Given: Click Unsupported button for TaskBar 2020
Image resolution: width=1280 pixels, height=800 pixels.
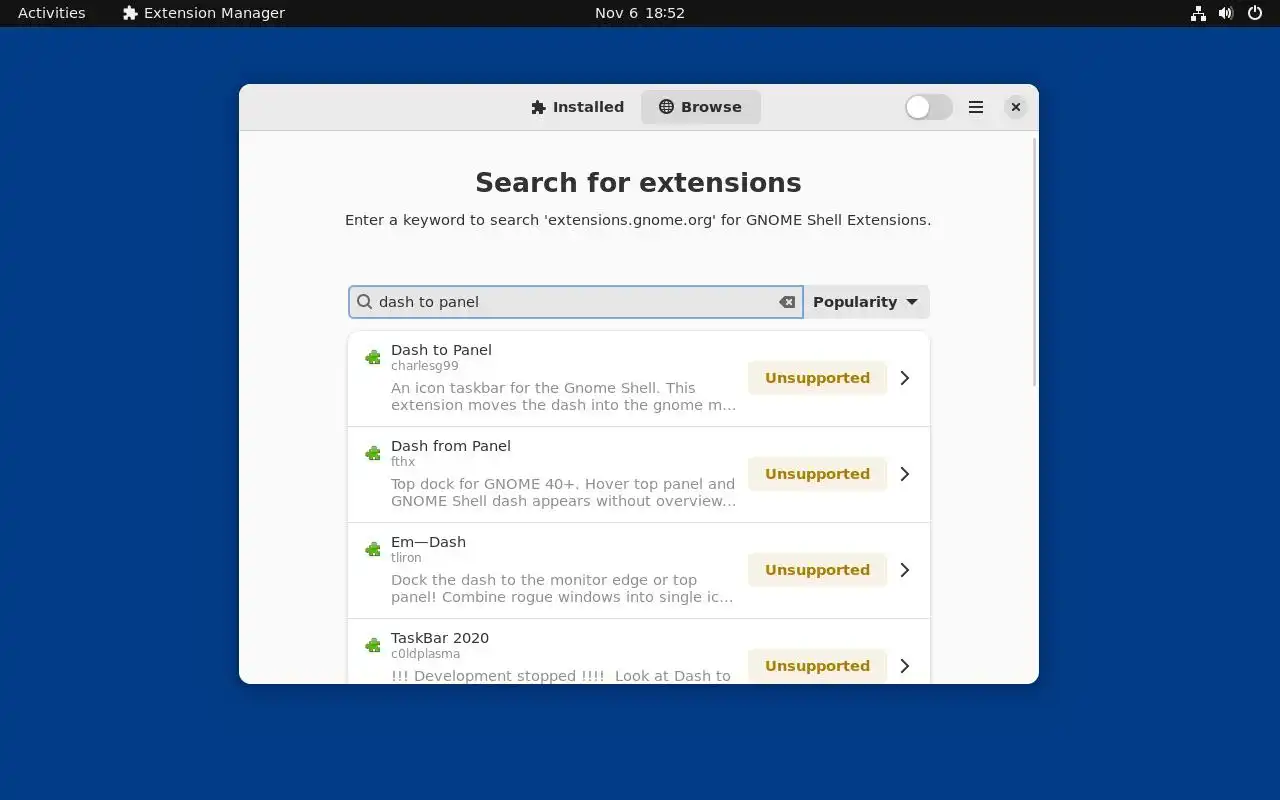Looking at the screenshot, I should click(817, 666).
